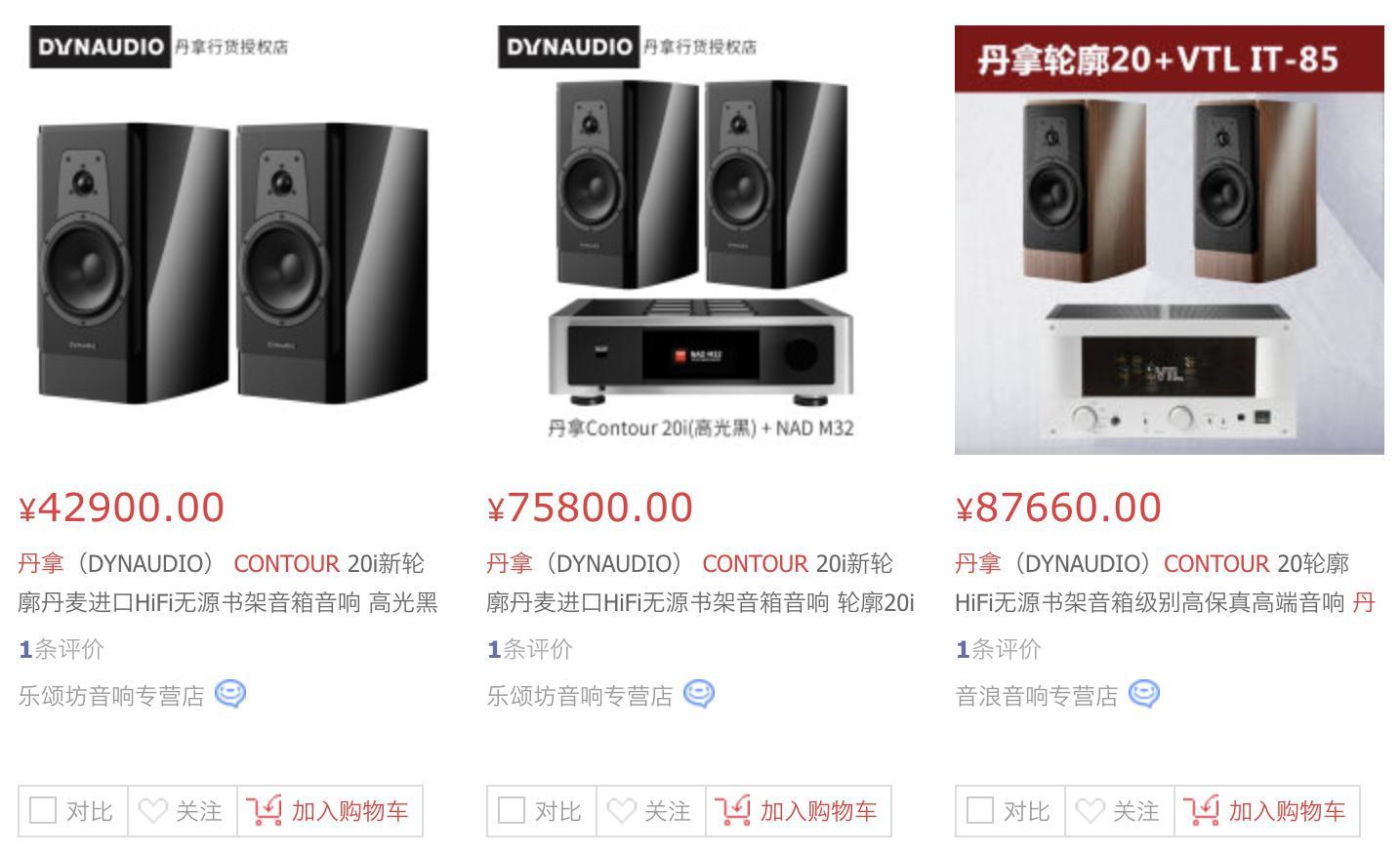
Task: Click chat icon next to 音浪音响专营店
Action: click(x=1144, y=694)
